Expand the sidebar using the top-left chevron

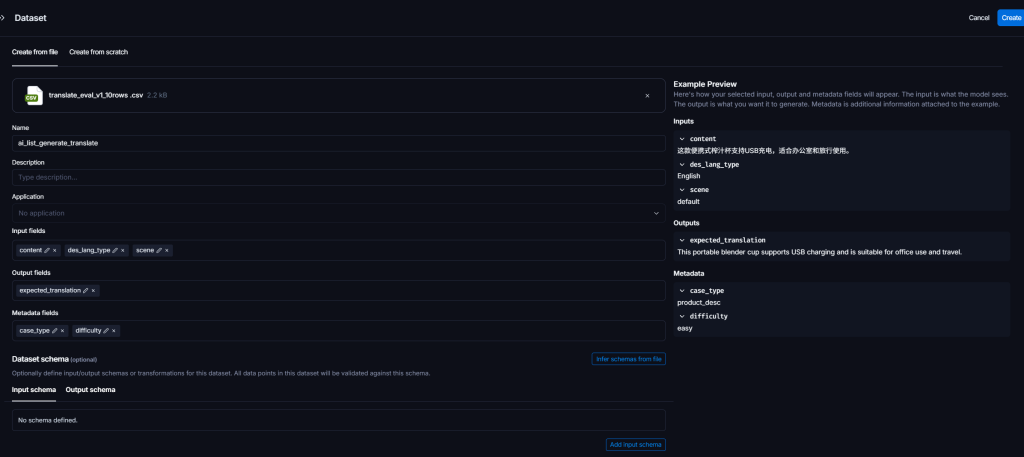click(x=4, y=17)
